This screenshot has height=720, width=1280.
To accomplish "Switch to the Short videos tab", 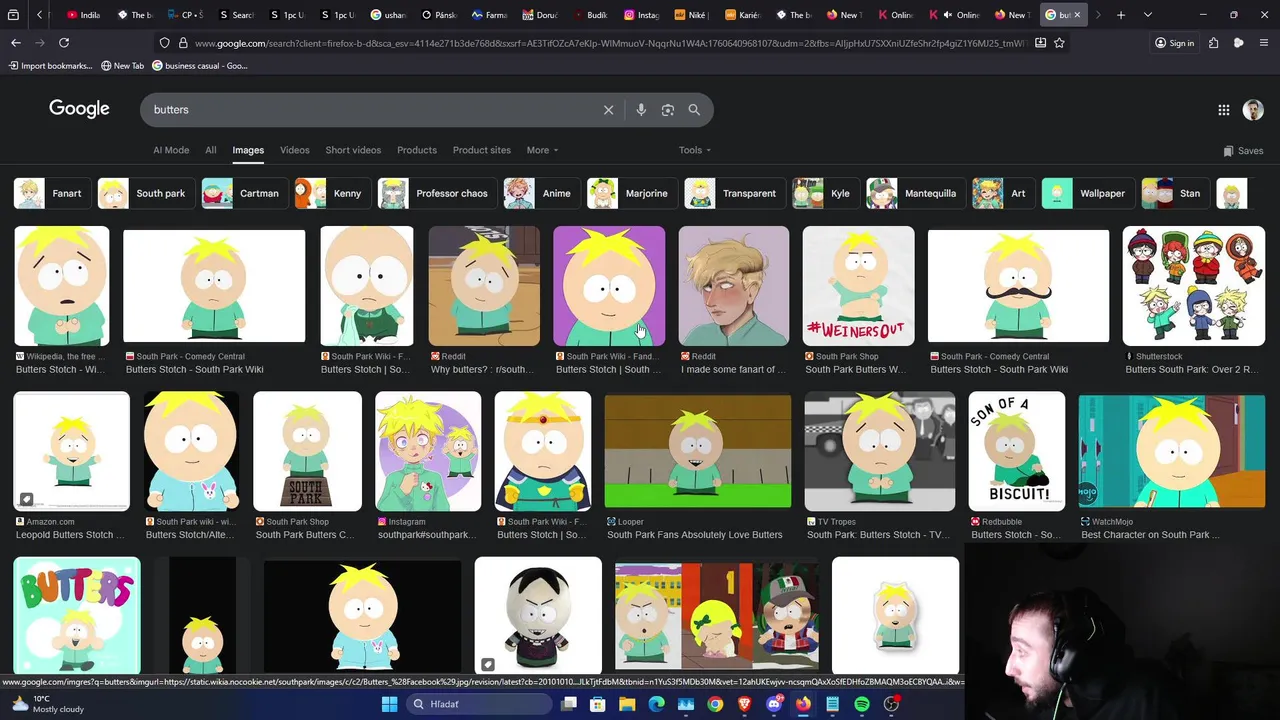I will point(353,150).
